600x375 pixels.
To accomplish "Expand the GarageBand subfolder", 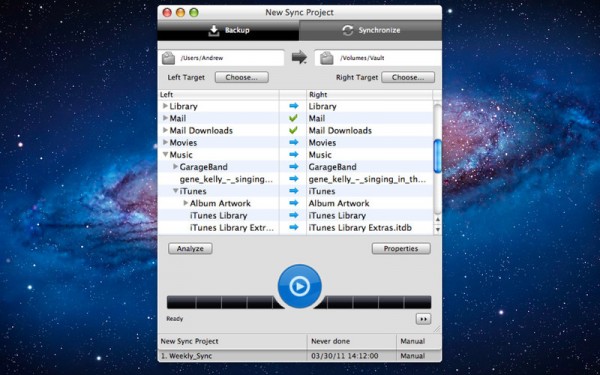I will pyautogui.click(x=175, y=167).
